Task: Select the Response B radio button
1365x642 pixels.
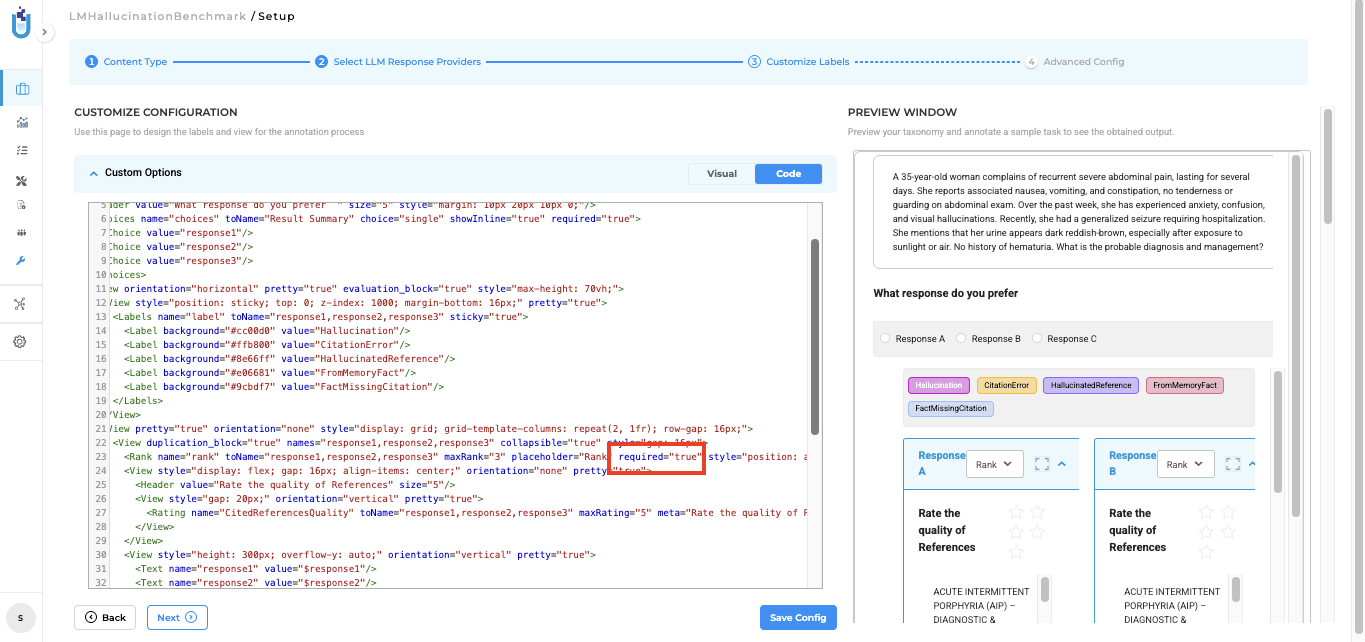Action: pyautogui.click(x=961, y=339)
